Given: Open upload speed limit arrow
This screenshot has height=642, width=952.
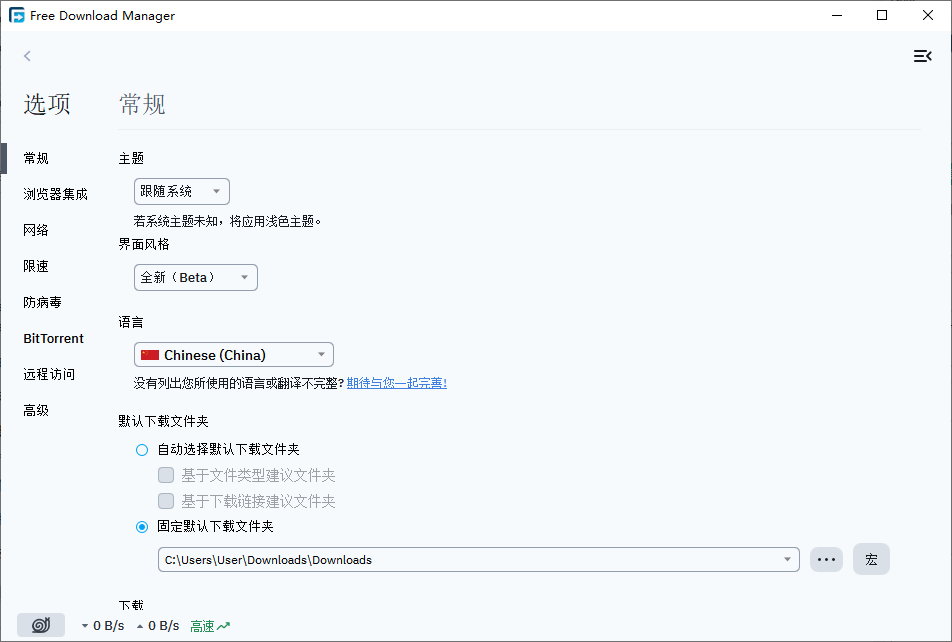Looking at the screenshot, I should [x=140, y=626].
